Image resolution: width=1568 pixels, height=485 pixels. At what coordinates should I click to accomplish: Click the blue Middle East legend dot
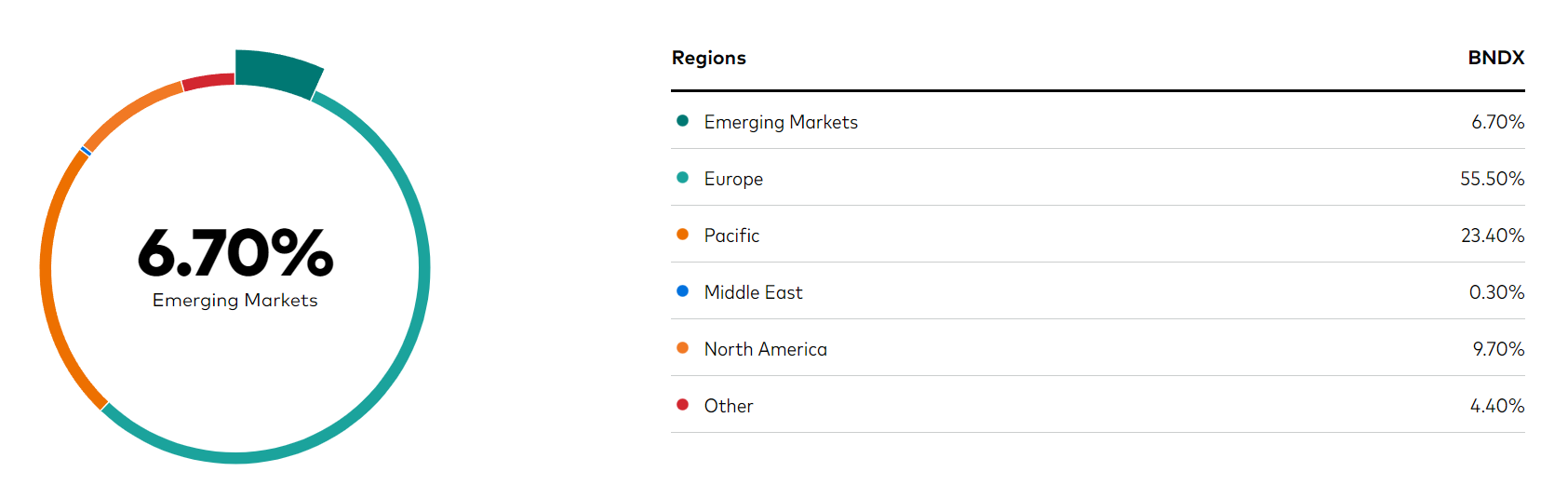pyautogui.click(x=682, y=291)
